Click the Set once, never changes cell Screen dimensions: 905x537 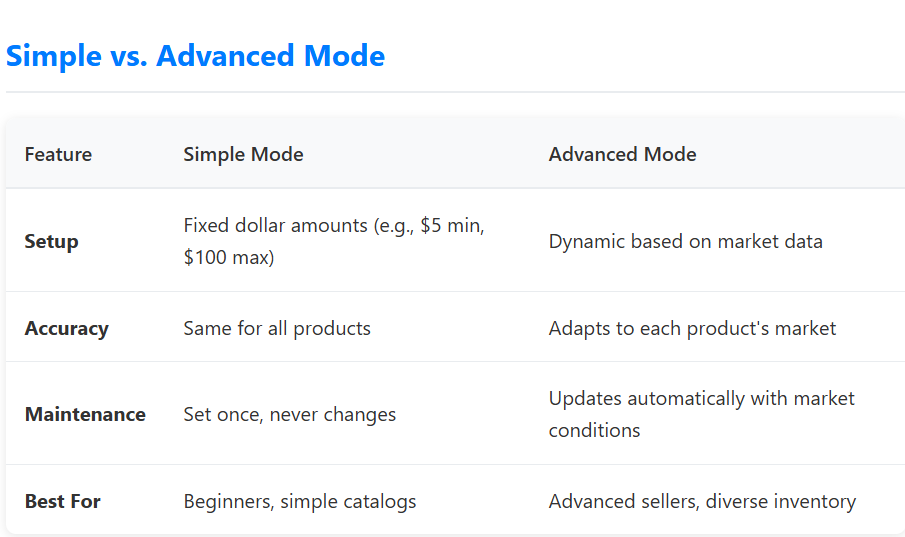pos(290,414)
